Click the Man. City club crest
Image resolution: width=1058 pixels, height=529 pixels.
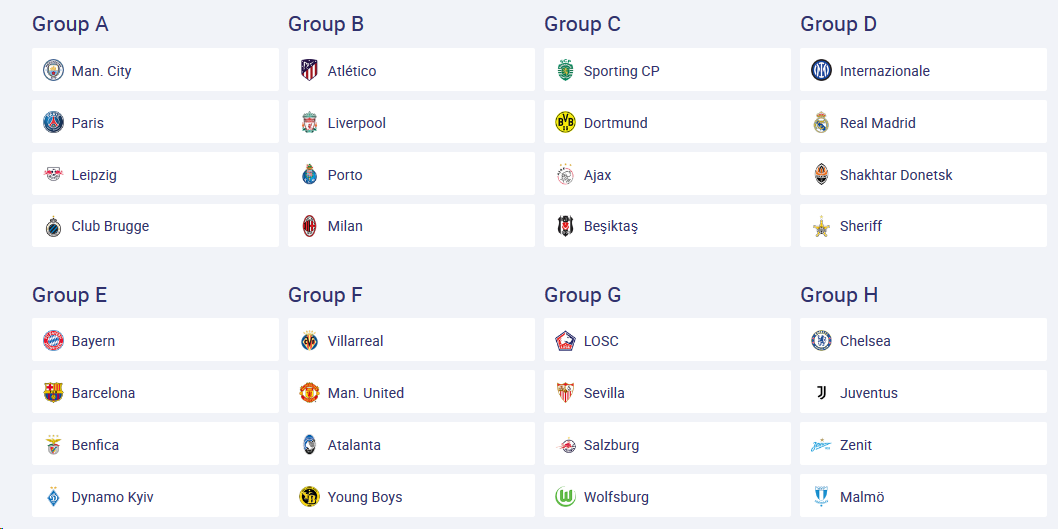53,70
